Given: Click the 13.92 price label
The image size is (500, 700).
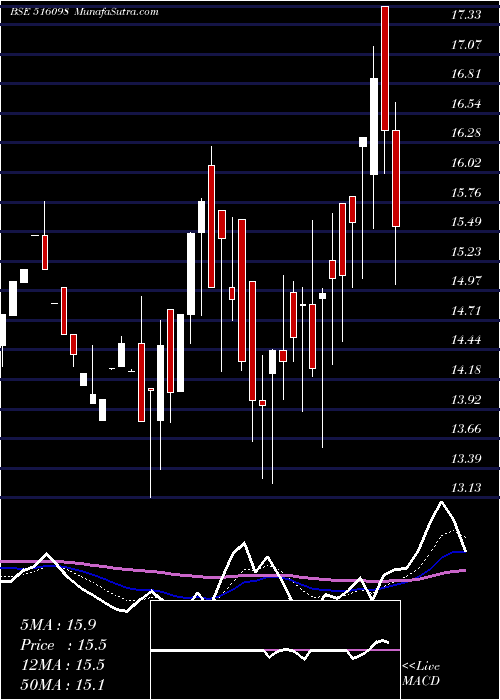Looking at the screenshot, I should (x=466, y=399).
